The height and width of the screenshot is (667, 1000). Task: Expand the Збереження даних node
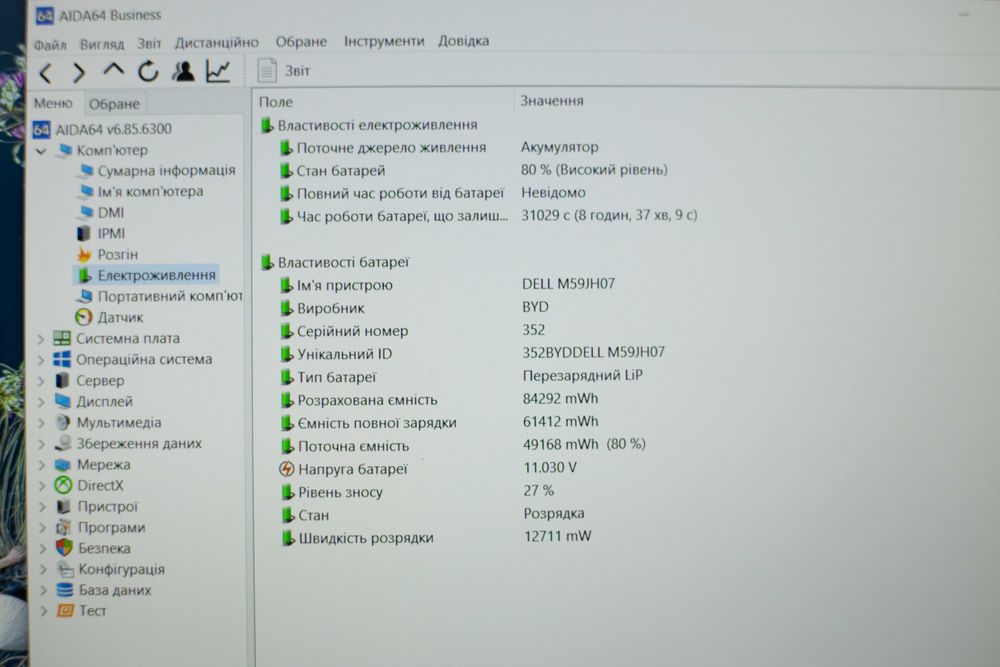click(x=42, y=444)
